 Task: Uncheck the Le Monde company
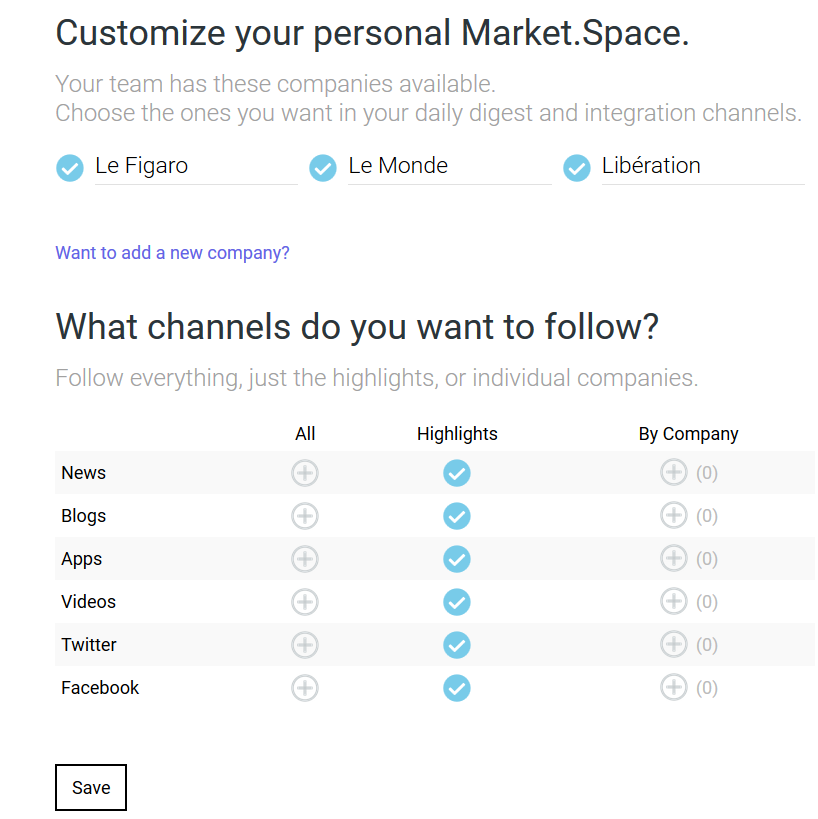(x=323, y=168)
